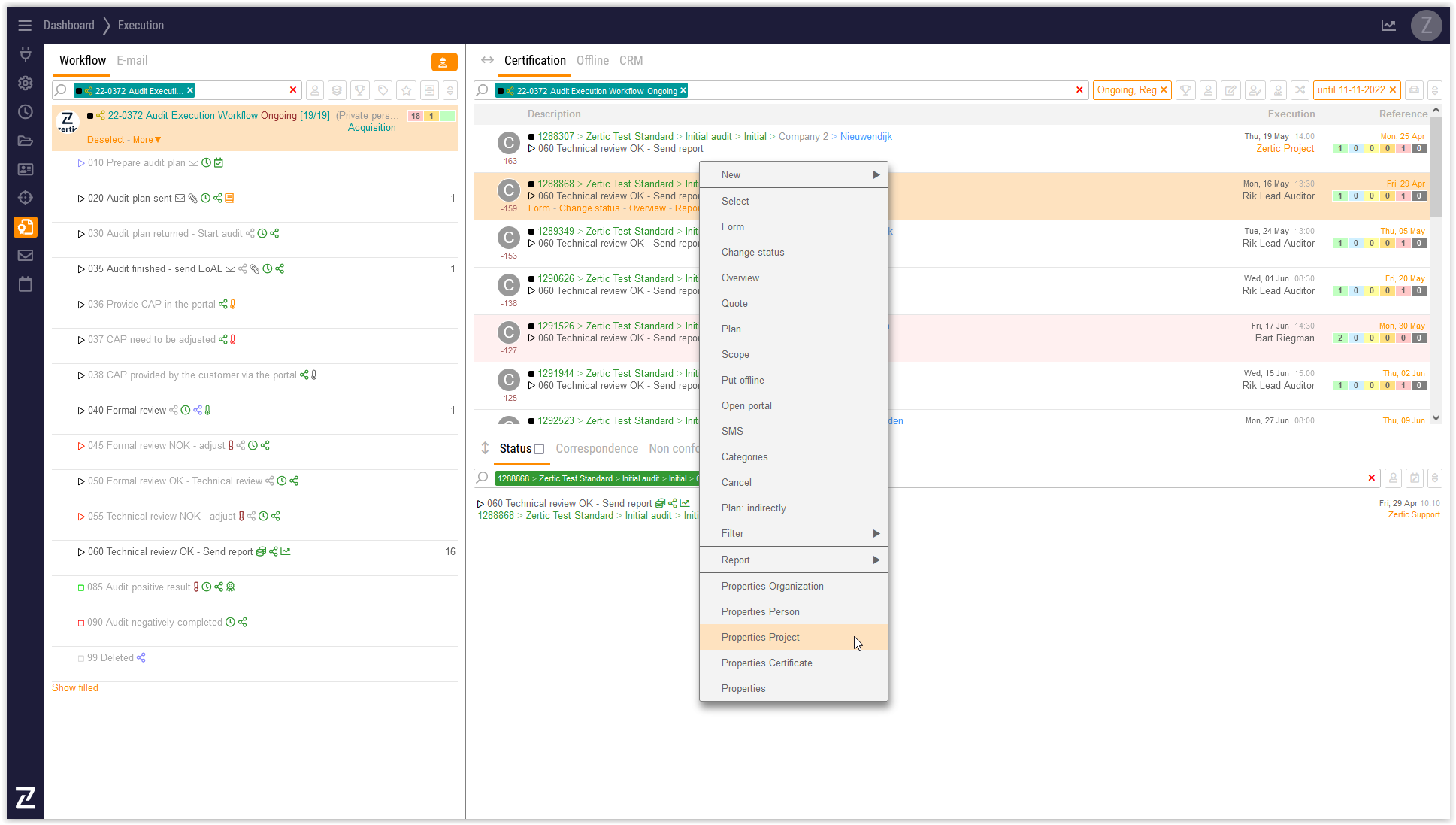The width and height of the screenshot is (1456, 825).
Task: Click the star favorites icon in Workflow toolbar
Action: click(407, 90)
